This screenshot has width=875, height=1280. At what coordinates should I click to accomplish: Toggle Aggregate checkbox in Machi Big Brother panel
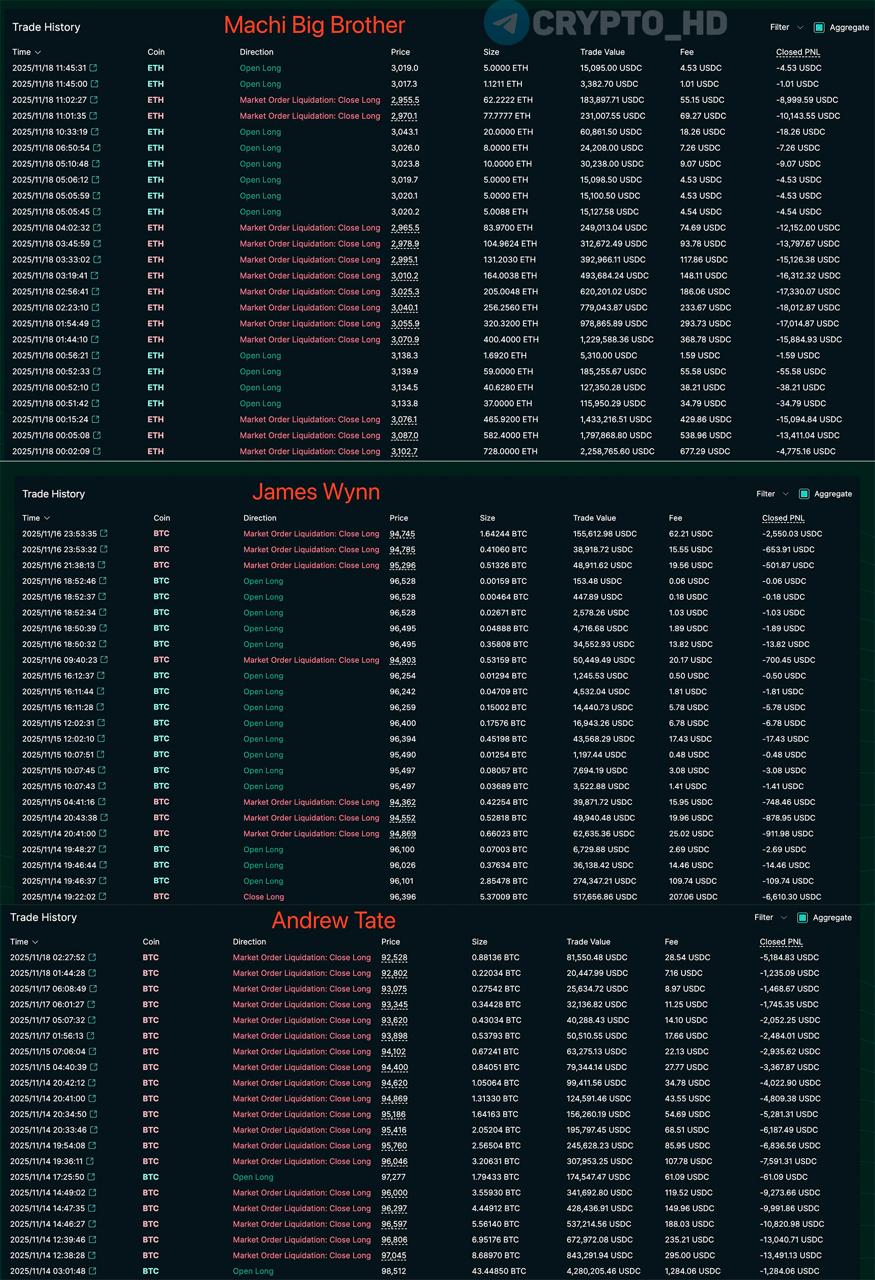click(819, 28)
